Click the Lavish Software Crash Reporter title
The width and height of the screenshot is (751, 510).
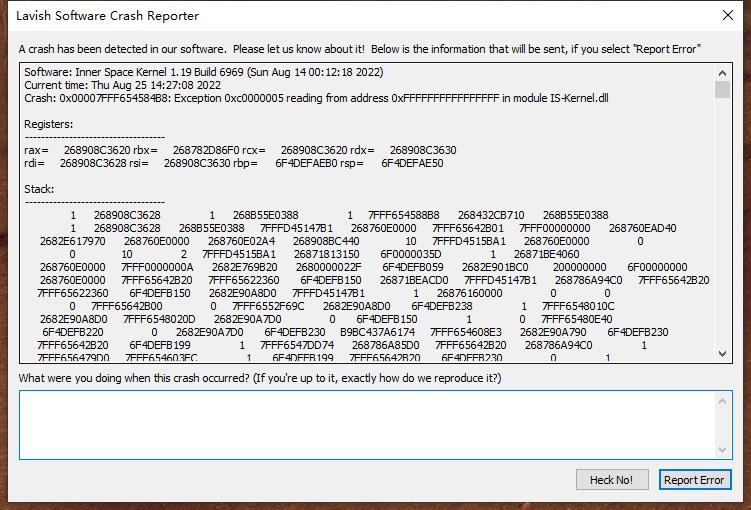pos(107,16)
